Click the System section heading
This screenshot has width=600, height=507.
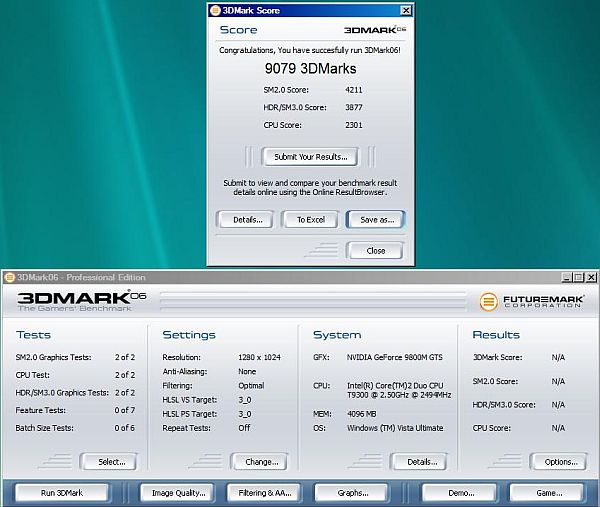coord(337,335)
